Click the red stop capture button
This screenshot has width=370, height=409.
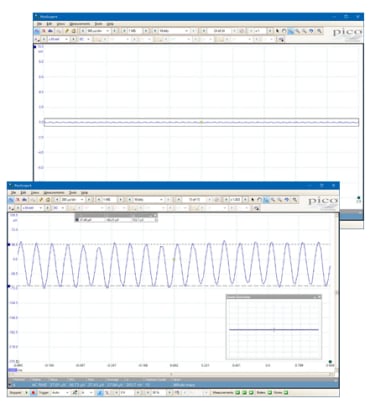pyautogui.click(x=33, y=393)
